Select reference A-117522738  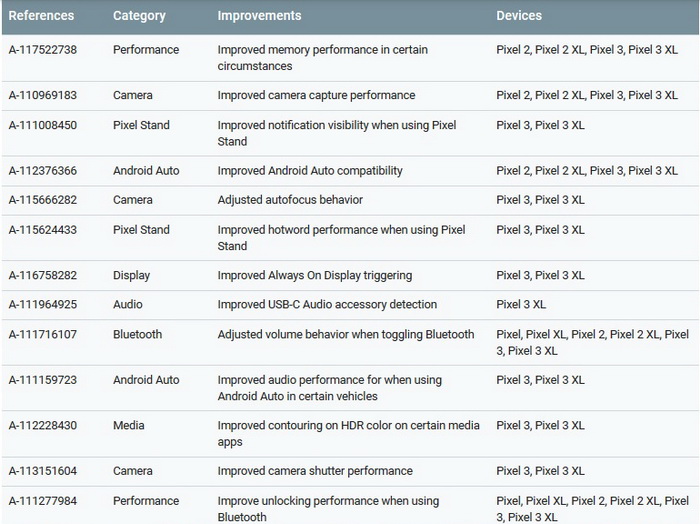[43, 50]
